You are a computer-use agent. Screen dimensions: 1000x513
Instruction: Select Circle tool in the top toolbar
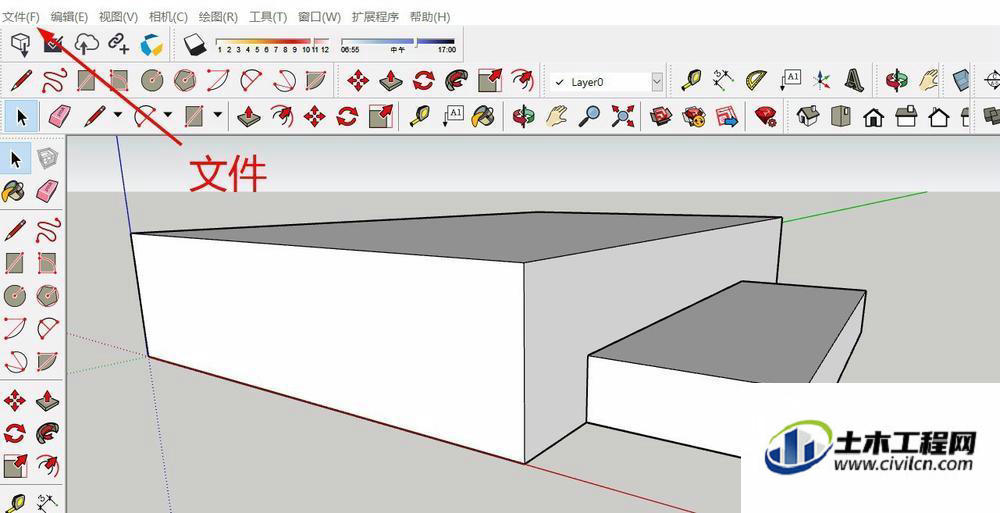pyautogui.click(x=152, y=81)
